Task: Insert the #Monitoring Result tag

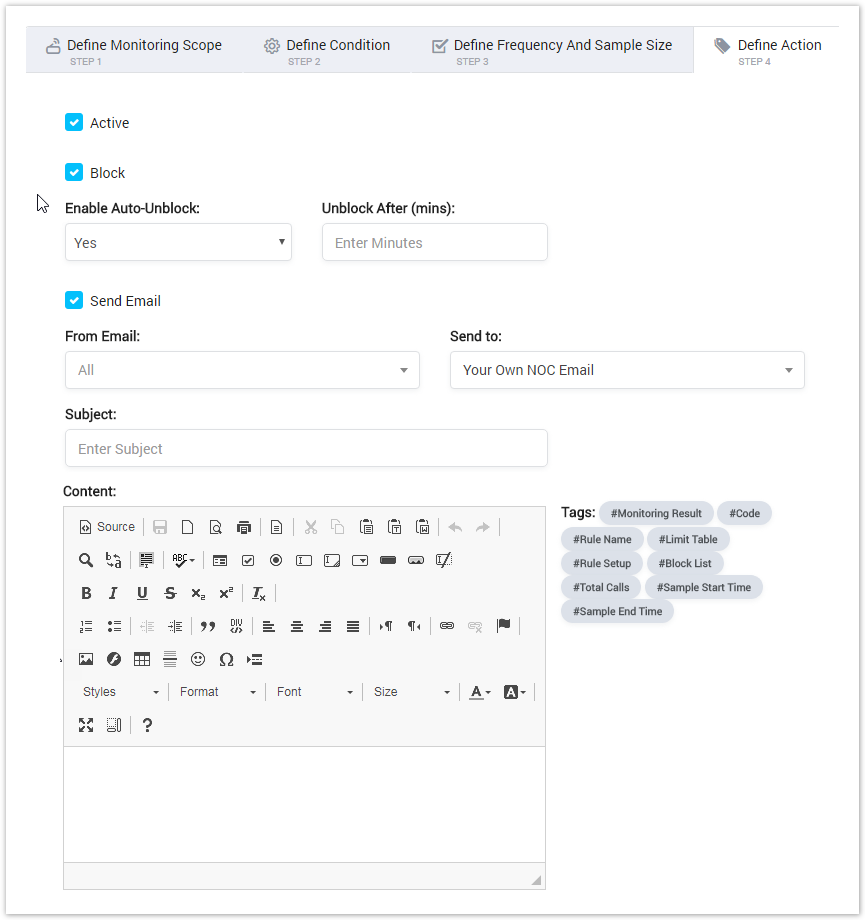Action: click(656, 513)
